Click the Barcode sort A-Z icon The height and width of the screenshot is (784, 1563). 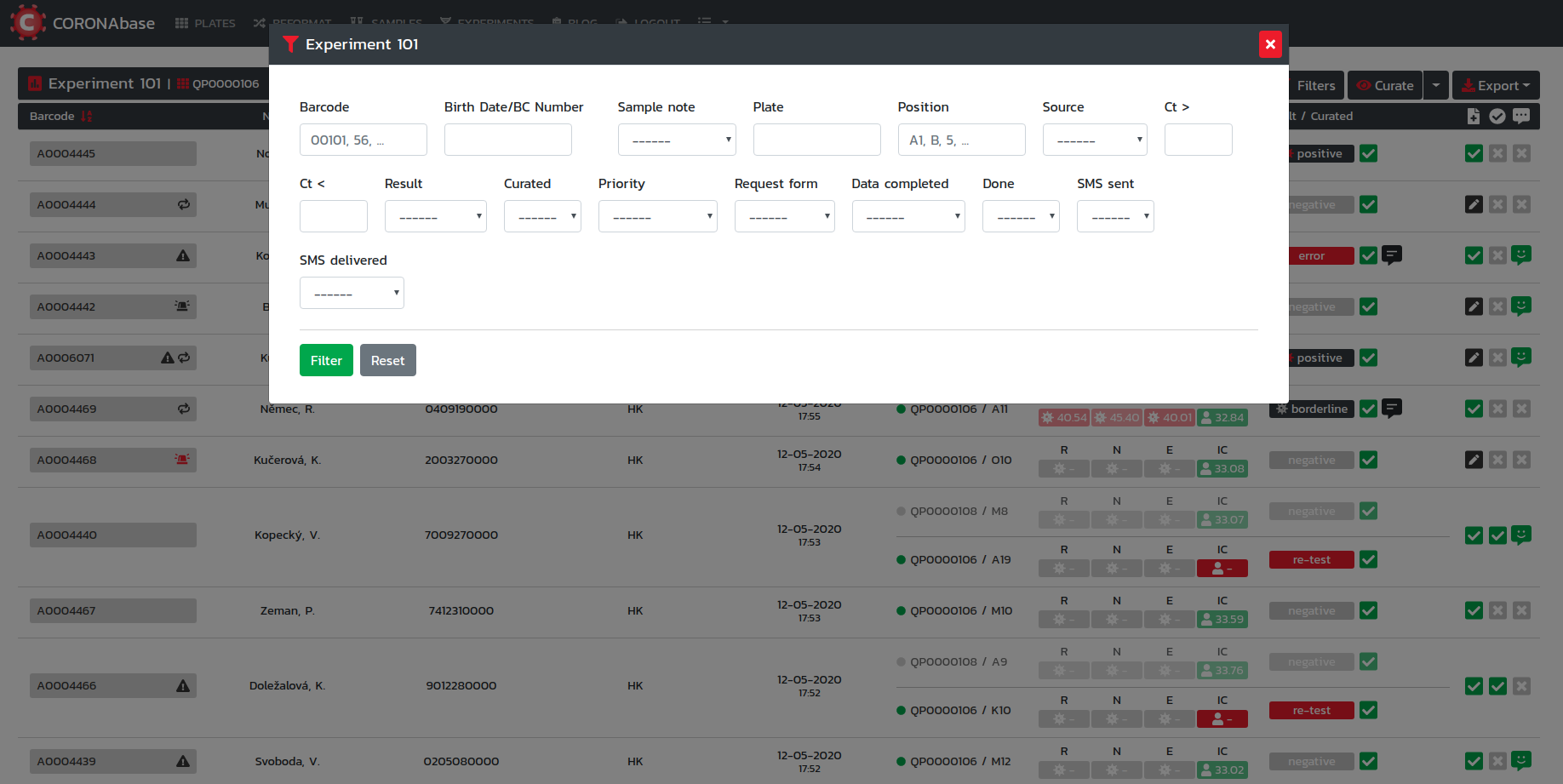click(x=86, y=117)
